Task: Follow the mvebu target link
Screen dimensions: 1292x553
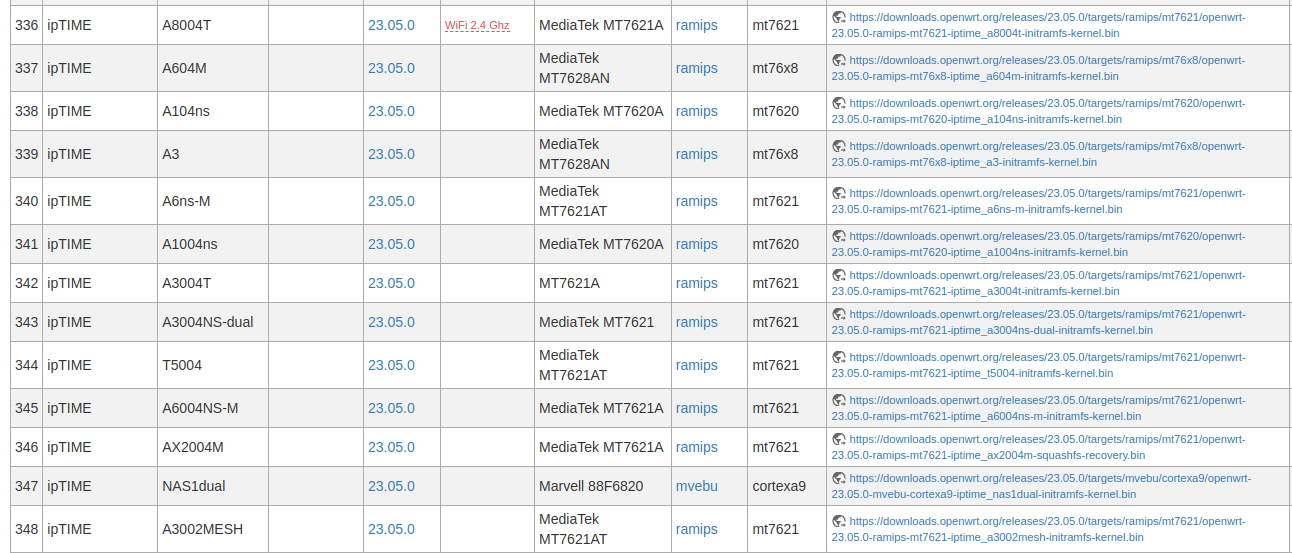Action: (x=697, y=486)
